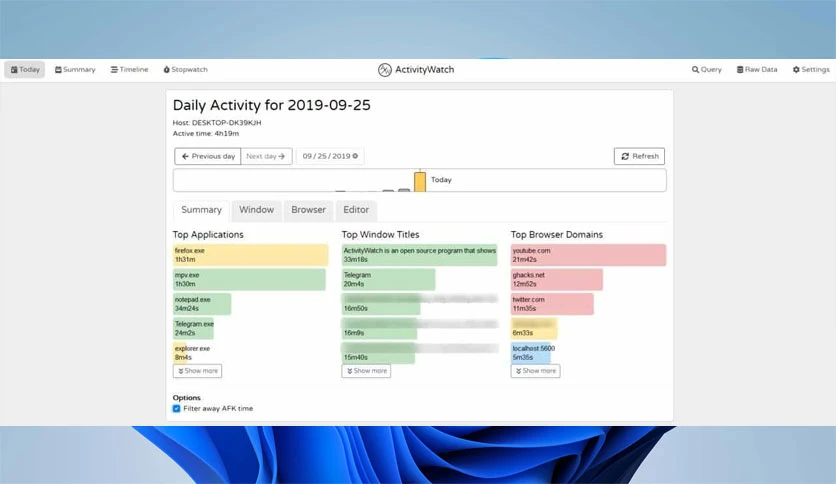
Task: Open the Query page
Action: point(706,69)
